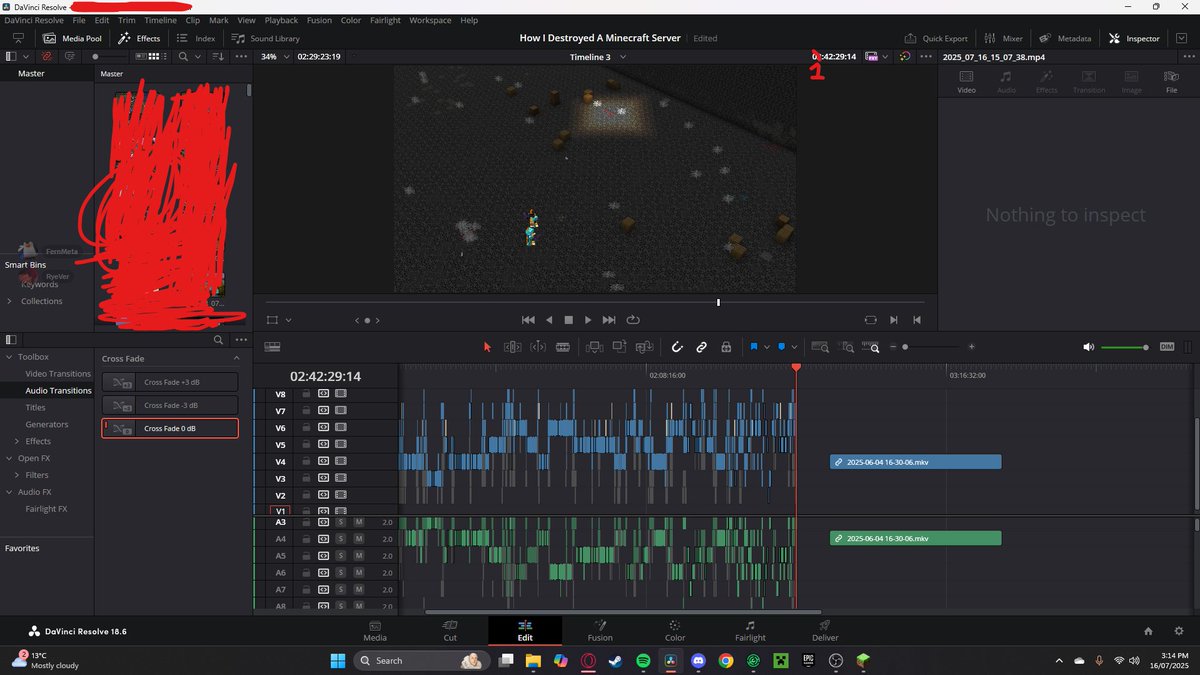Solo track A4 with S button
The image size is (1200, 675).
tap(340, 539)
